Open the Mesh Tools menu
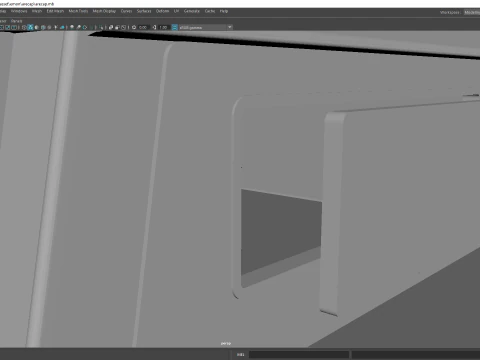480x360 pixels. pos(78,11)
